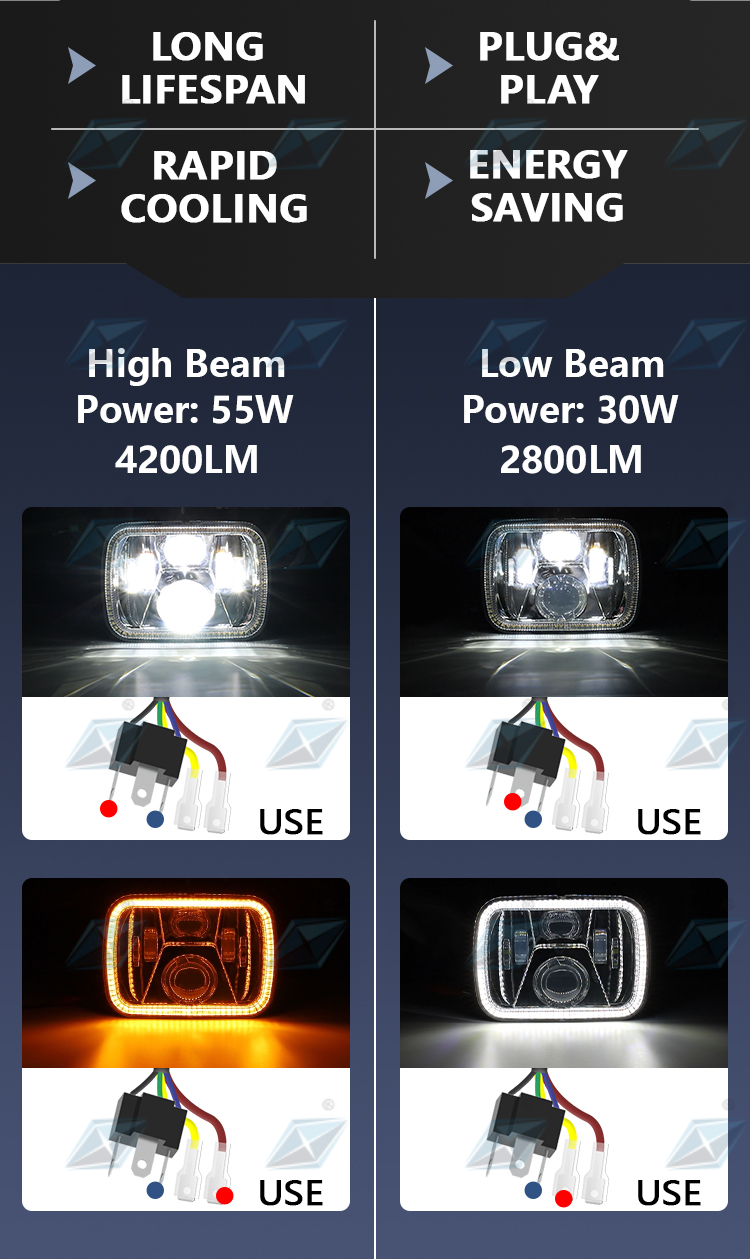Click the arrow icon beside Plug & Play
Image resolution: width=750 pixels, height=1259 pixels.
[438, 66]
